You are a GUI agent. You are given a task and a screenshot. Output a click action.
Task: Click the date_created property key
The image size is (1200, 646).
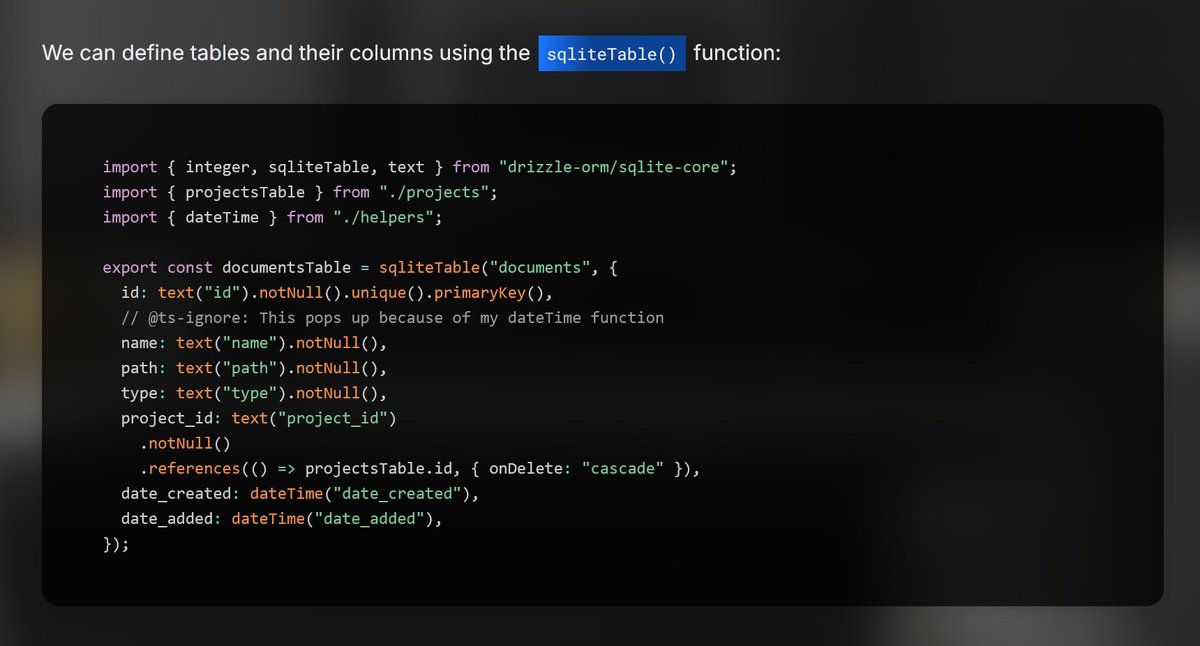pyautogui.click(x=176, y=494)
